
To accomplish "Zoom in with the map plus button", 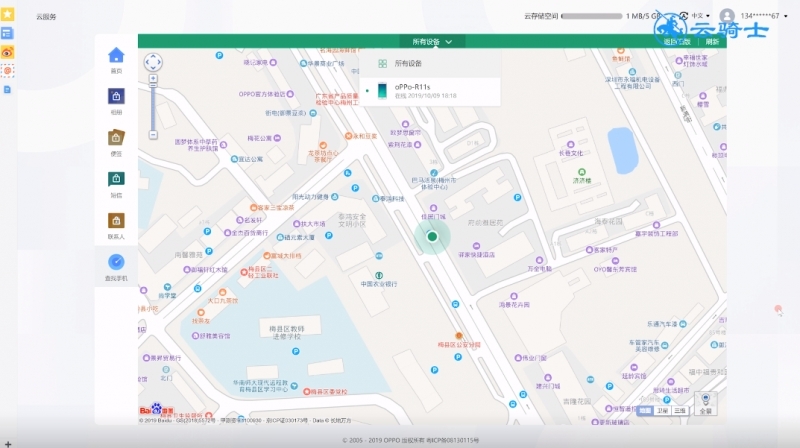I will pos(153,79).
